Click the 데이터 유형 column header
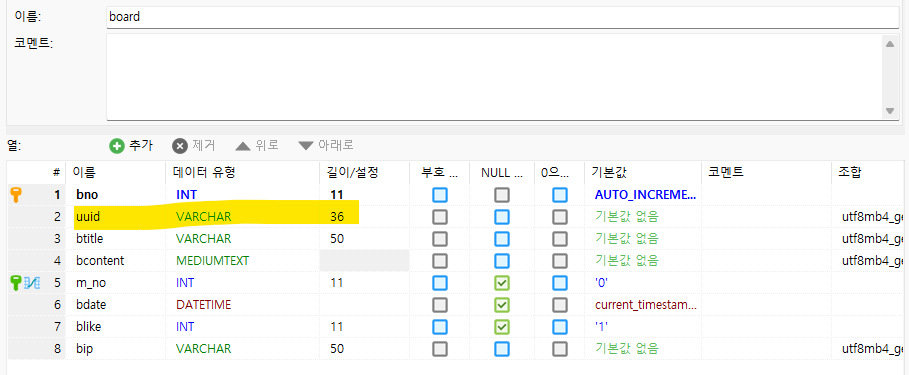Image resolution: width=909 pixels, height=375 pixels. pos(242,172)
